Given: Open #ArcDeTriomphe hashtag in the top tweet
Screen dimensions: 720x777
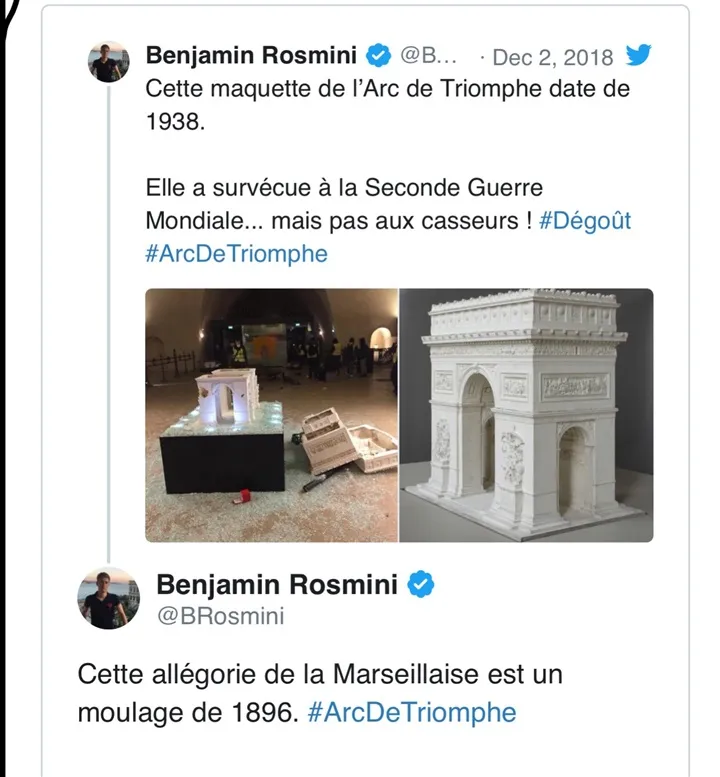Looking at the screenshot, I should (x=236, y=254).
